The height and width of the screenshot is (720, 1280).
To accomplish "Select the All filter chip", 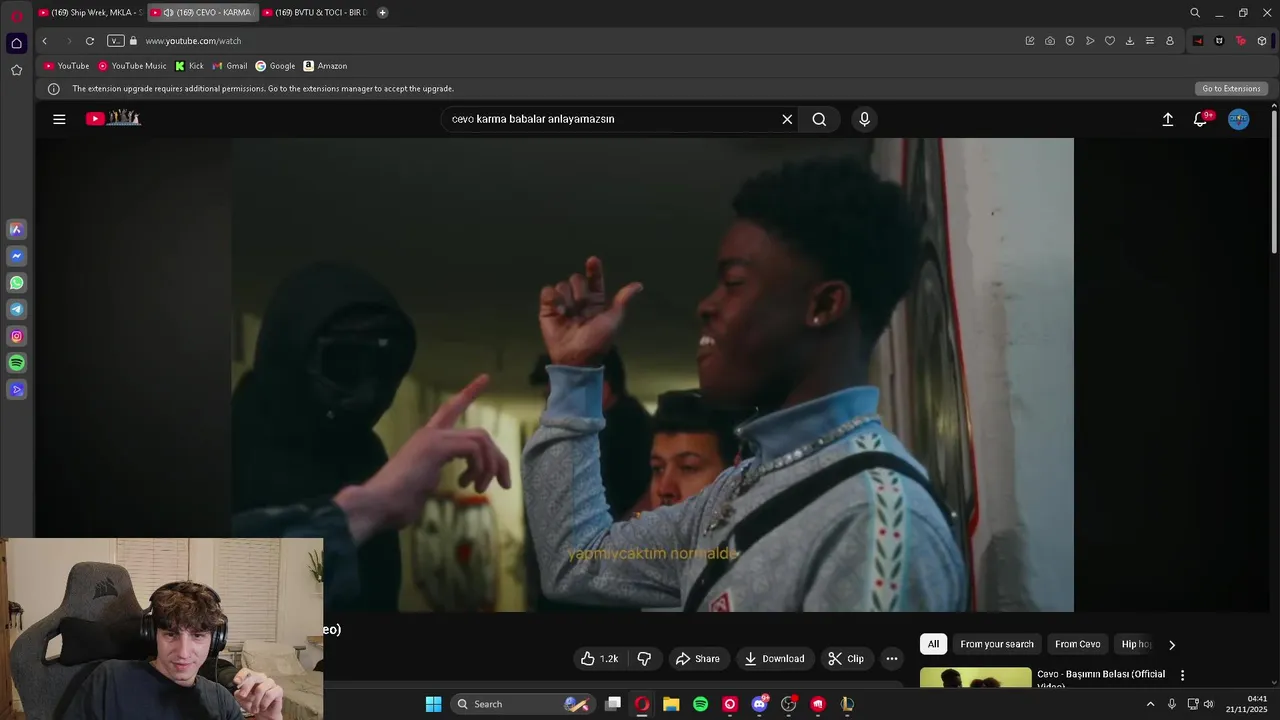I will tap(933, 644).
